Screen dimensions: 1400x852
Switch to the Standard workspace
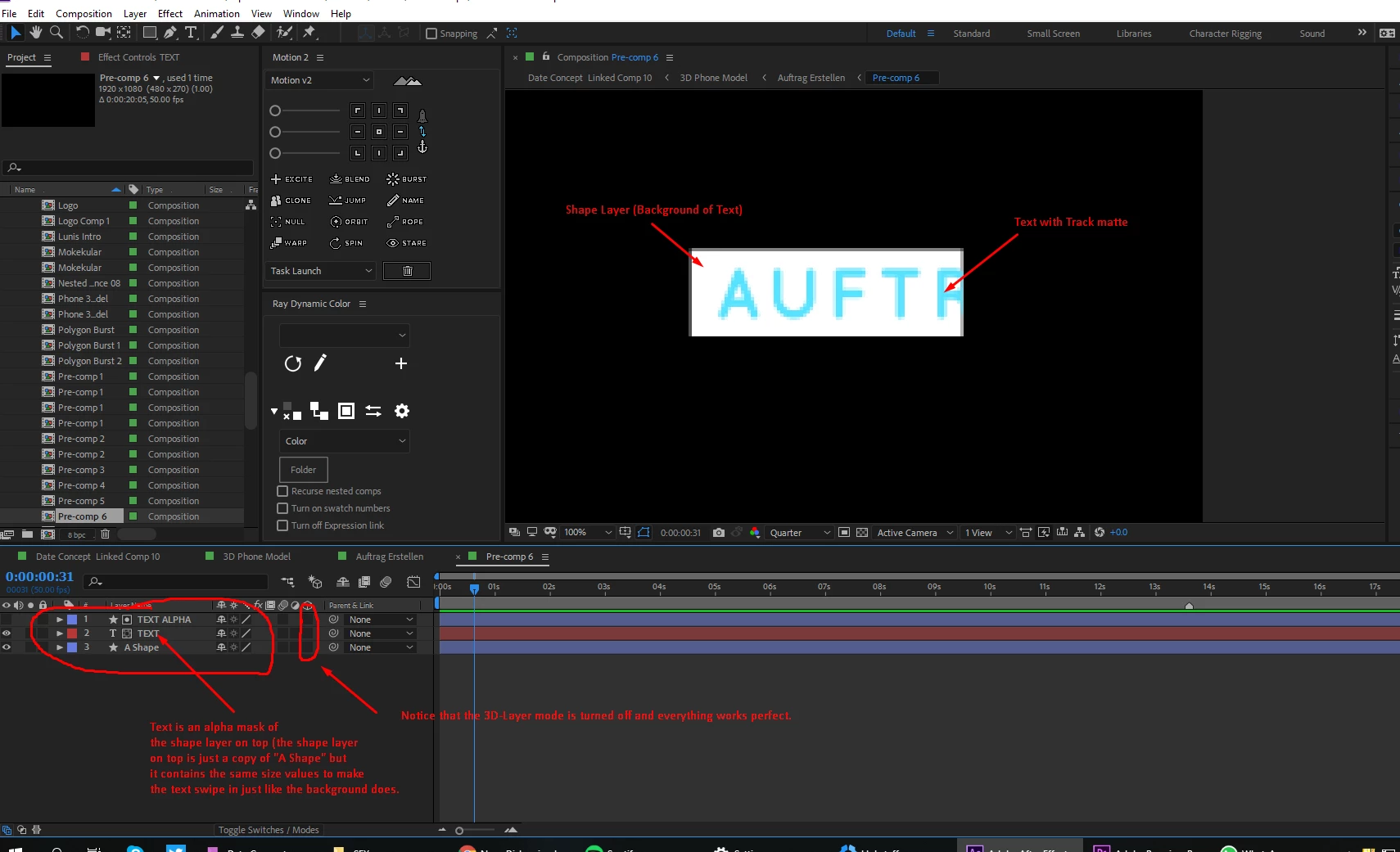pyautogui.click(x=971, y=34)
